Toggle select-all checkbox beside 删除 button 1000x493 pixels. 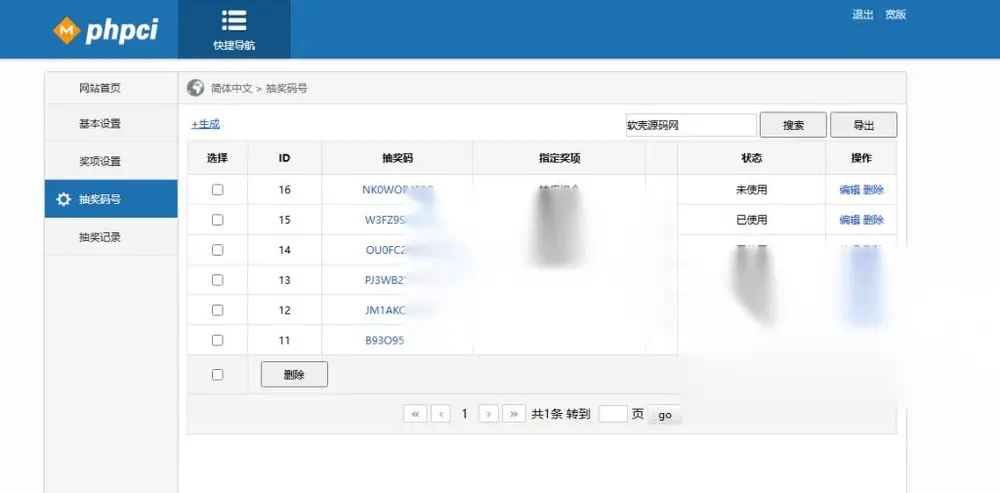[x=217, y=375]
